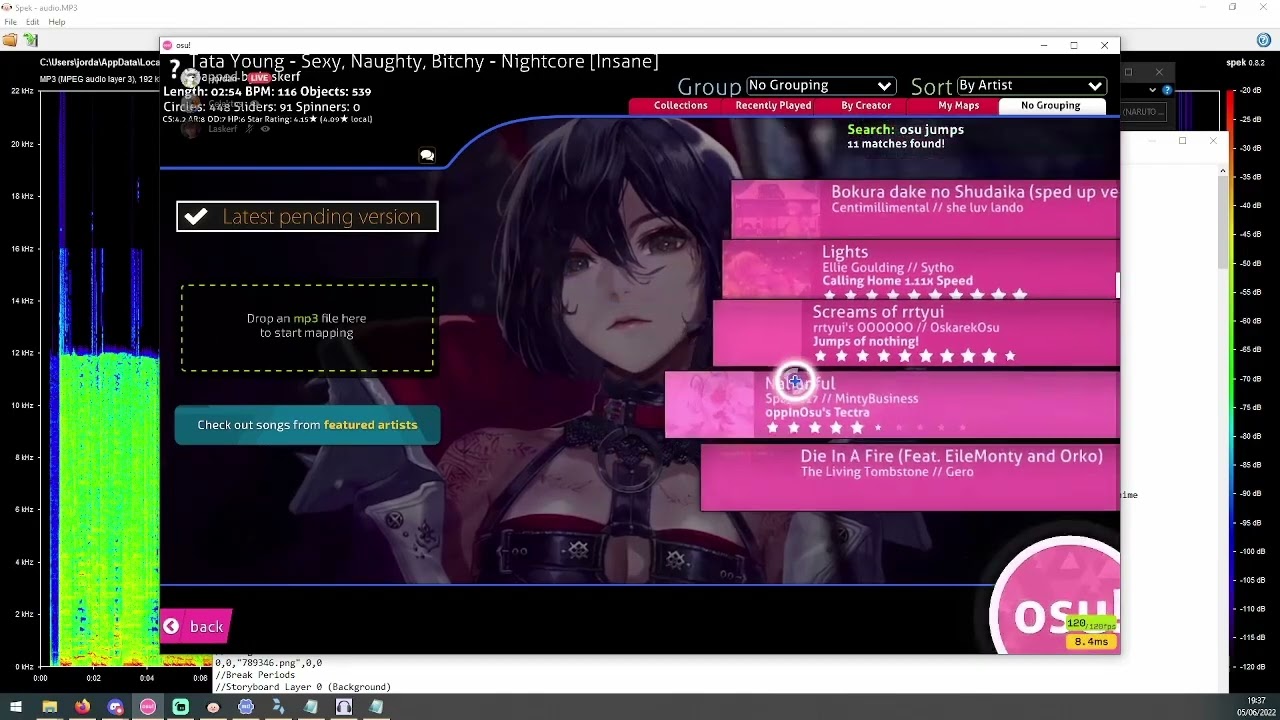Launch Firefox from the taskbar
This screenshot has width=1280, height=720.
point(82,707)
